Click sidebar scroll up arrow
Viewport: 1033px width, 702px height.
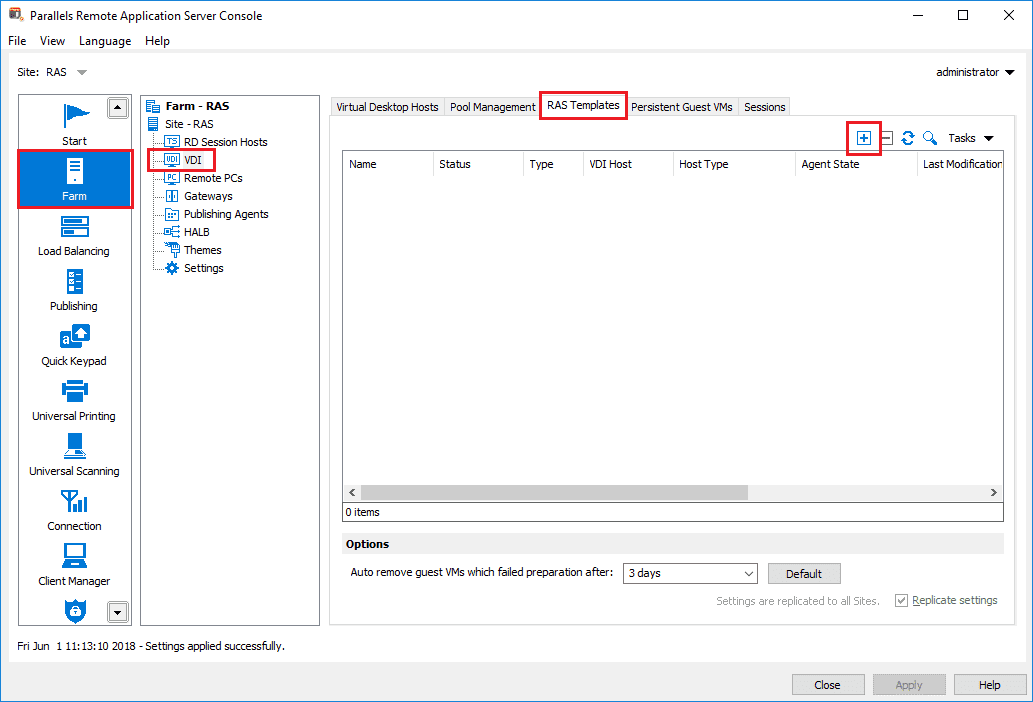pos(118,108)
